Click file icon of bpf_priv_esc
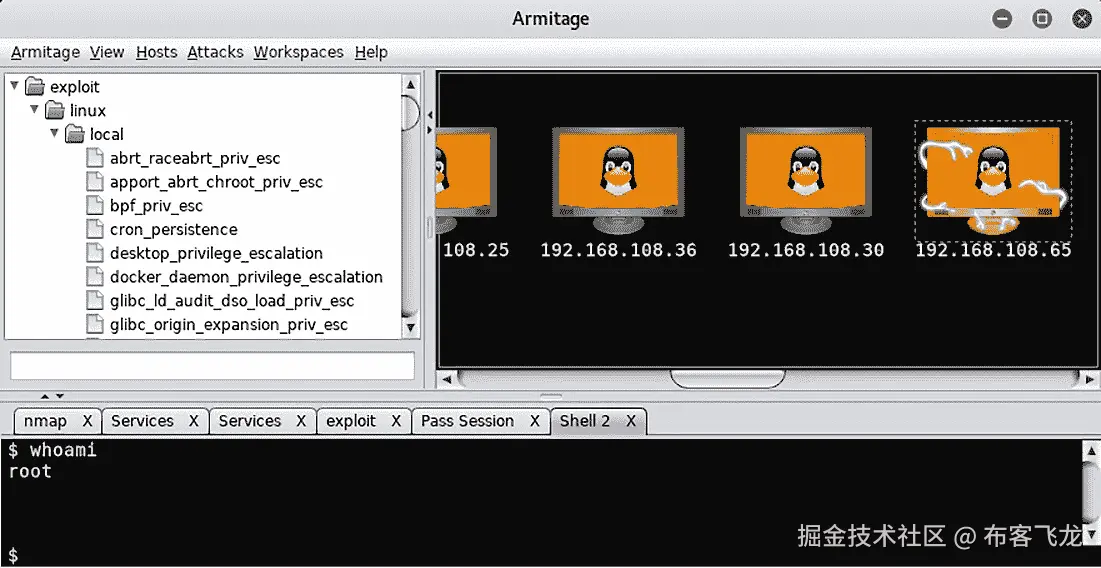 95,206
